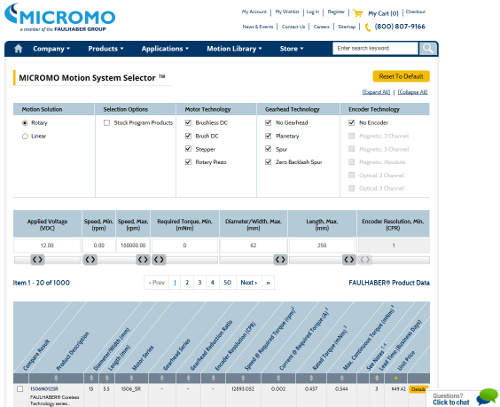Click Questions? Click to chat widget
500x407 pixels.
[x=464, y=399]
